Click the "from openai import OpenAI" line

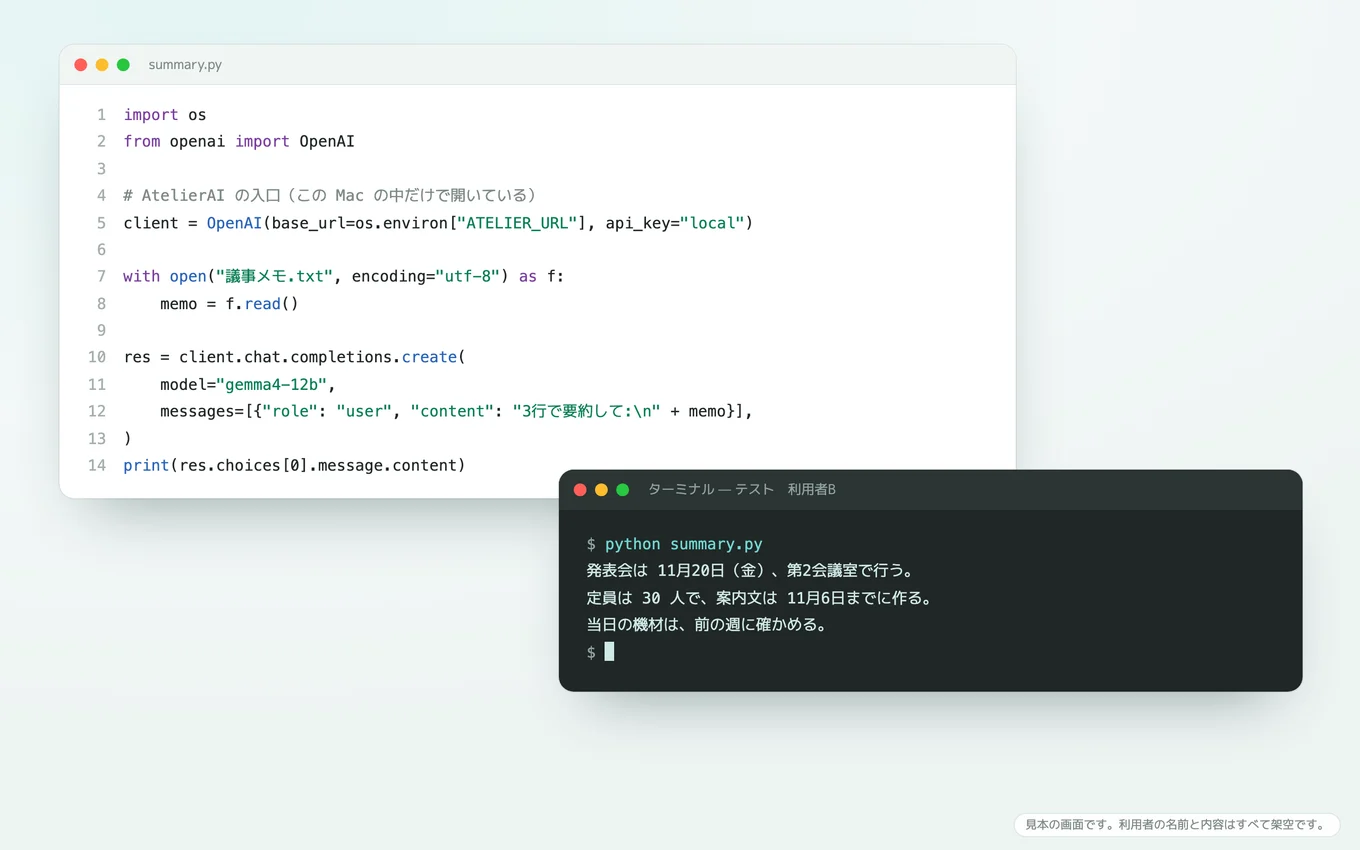coord(239,142)
